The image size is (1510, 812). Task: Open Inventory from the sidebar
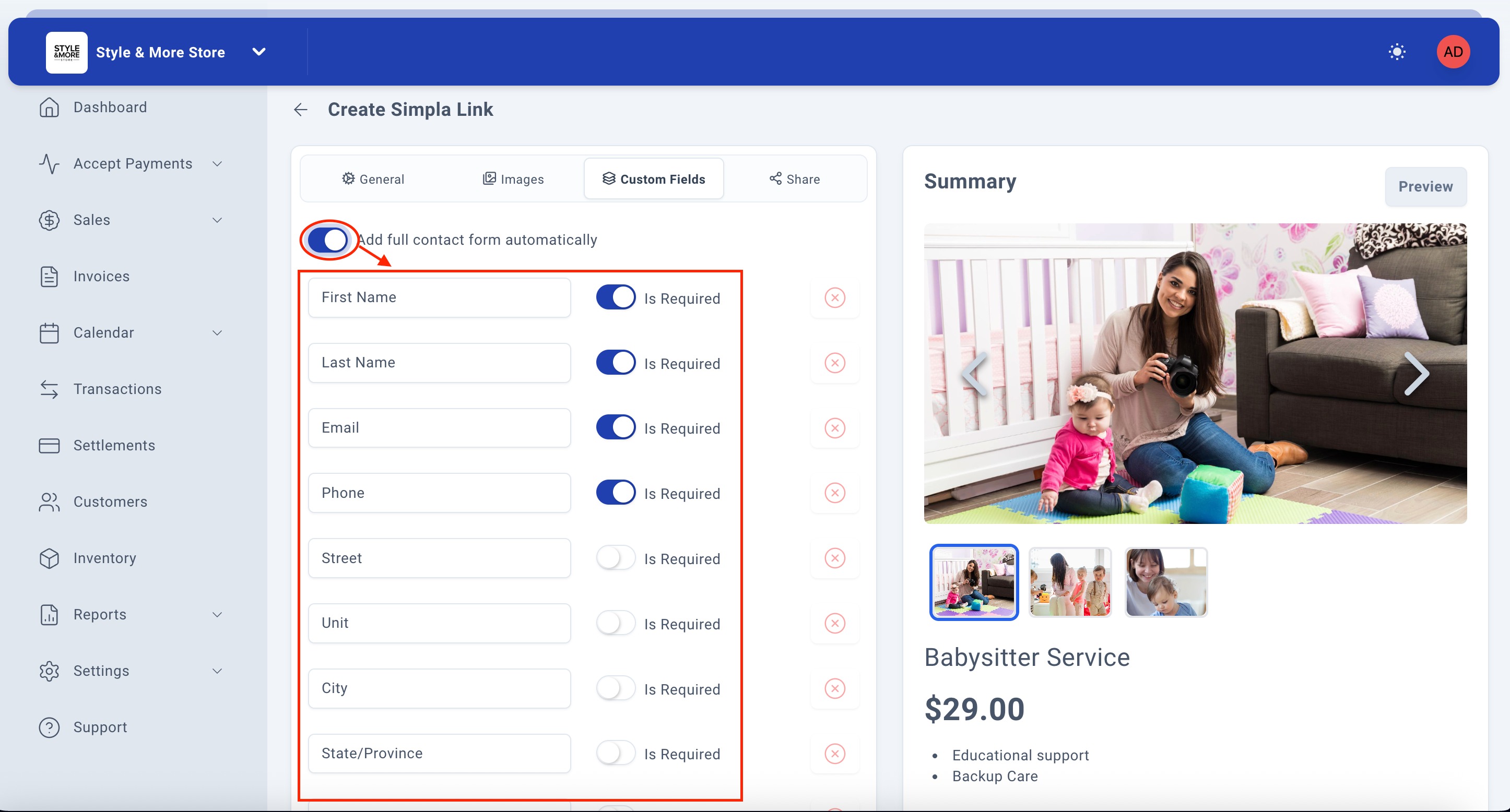104,558
